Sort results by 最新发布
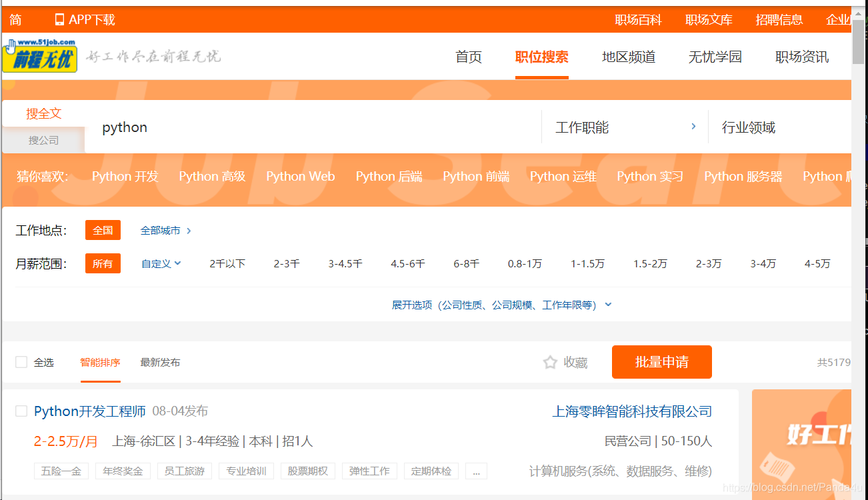The width and height of the screenshot is (868, 500). (160, 362)
